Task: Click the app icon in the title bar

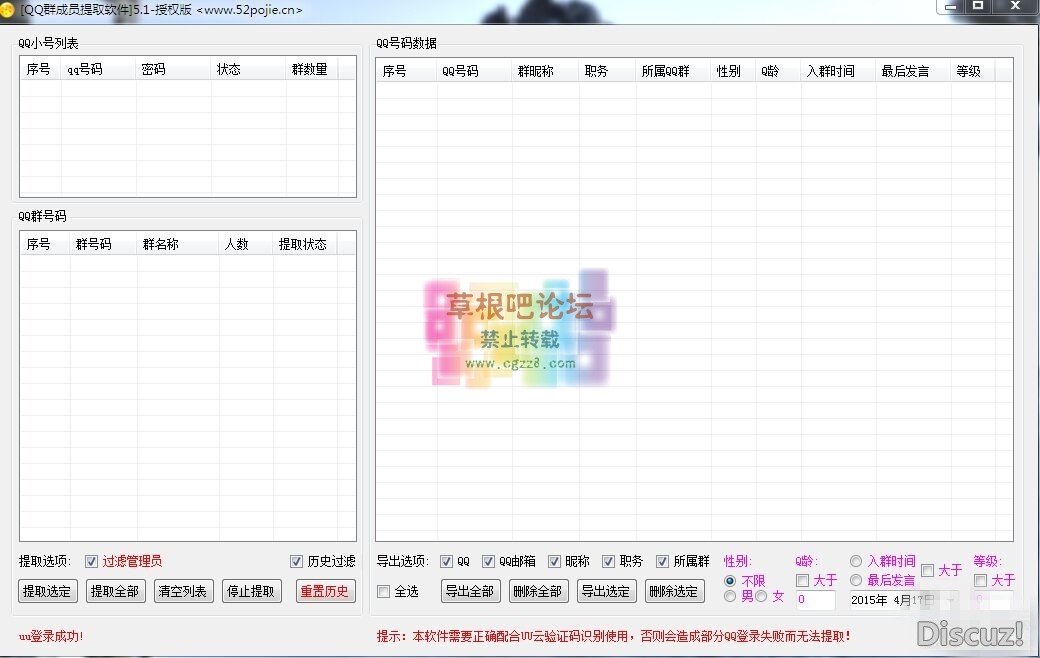Action: 9,10
